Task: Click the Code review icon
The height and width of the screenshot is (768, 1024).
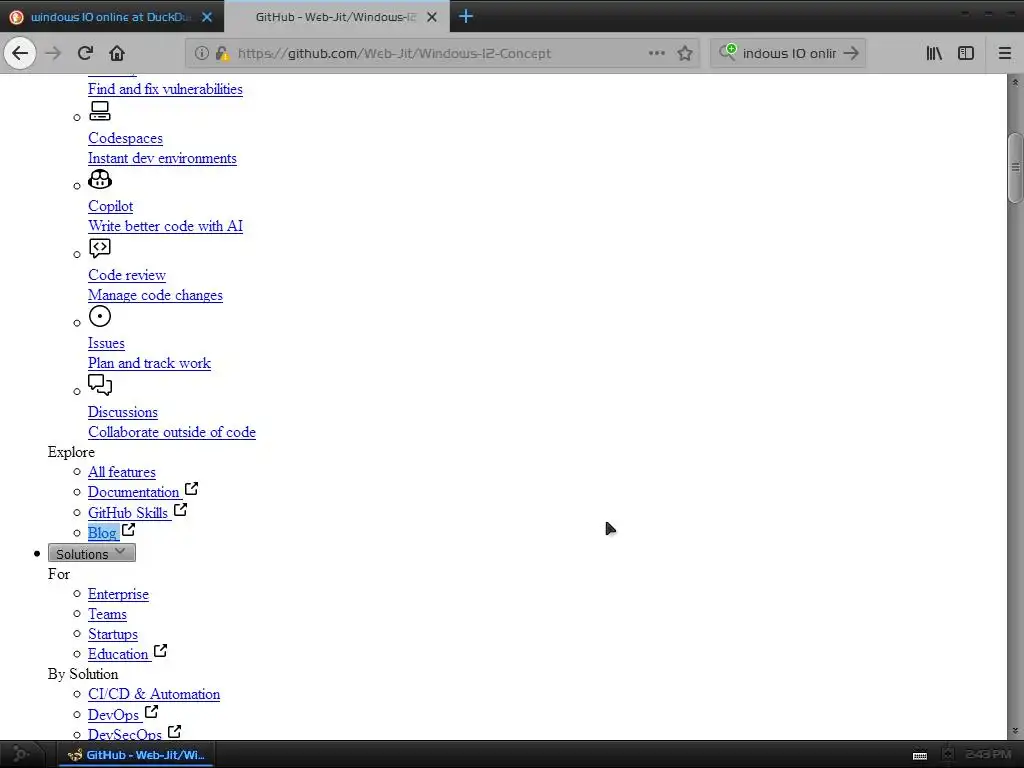Action: [x=100, y=248]
